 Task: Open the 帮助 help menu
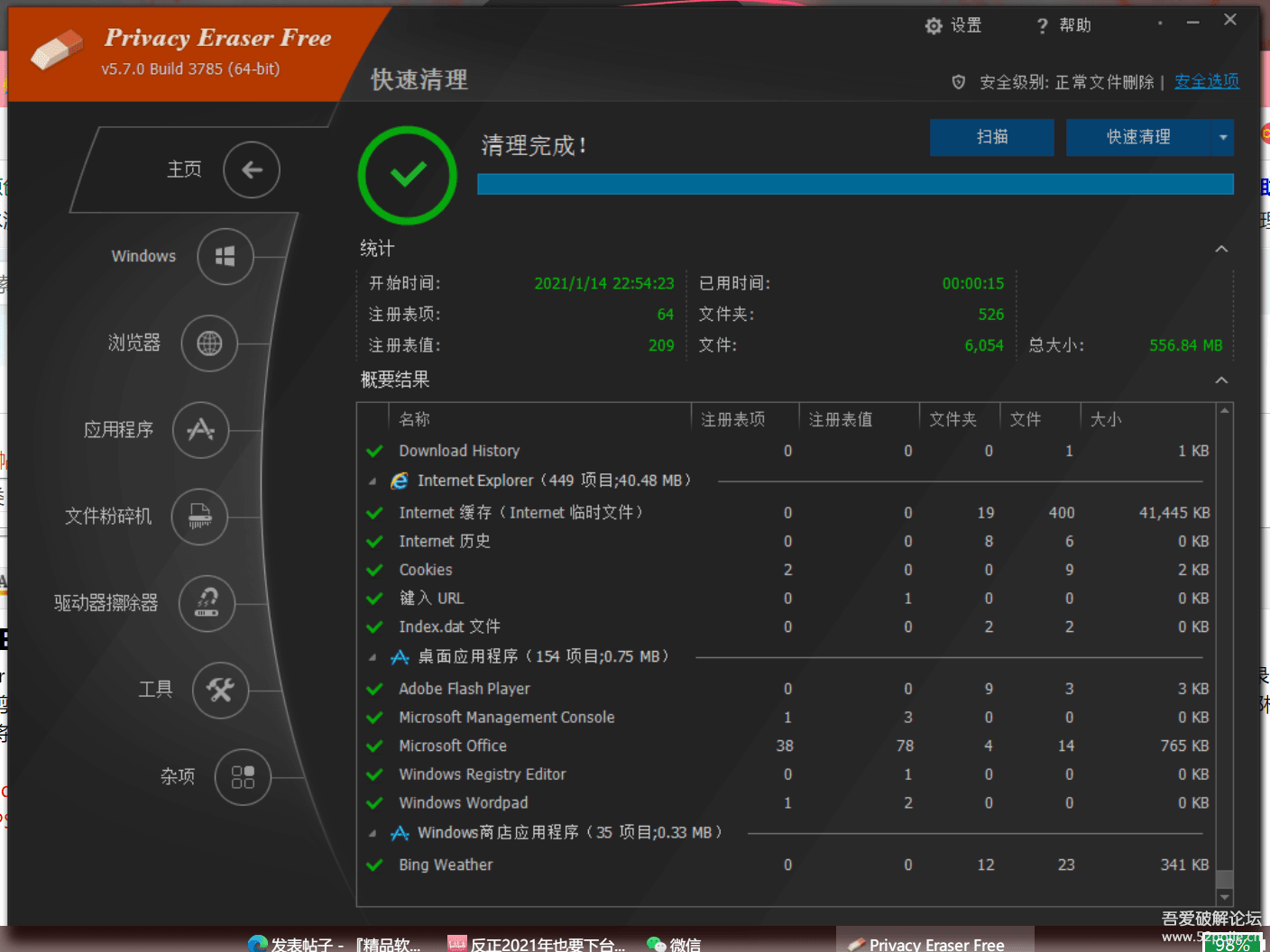pos(1063,25)
